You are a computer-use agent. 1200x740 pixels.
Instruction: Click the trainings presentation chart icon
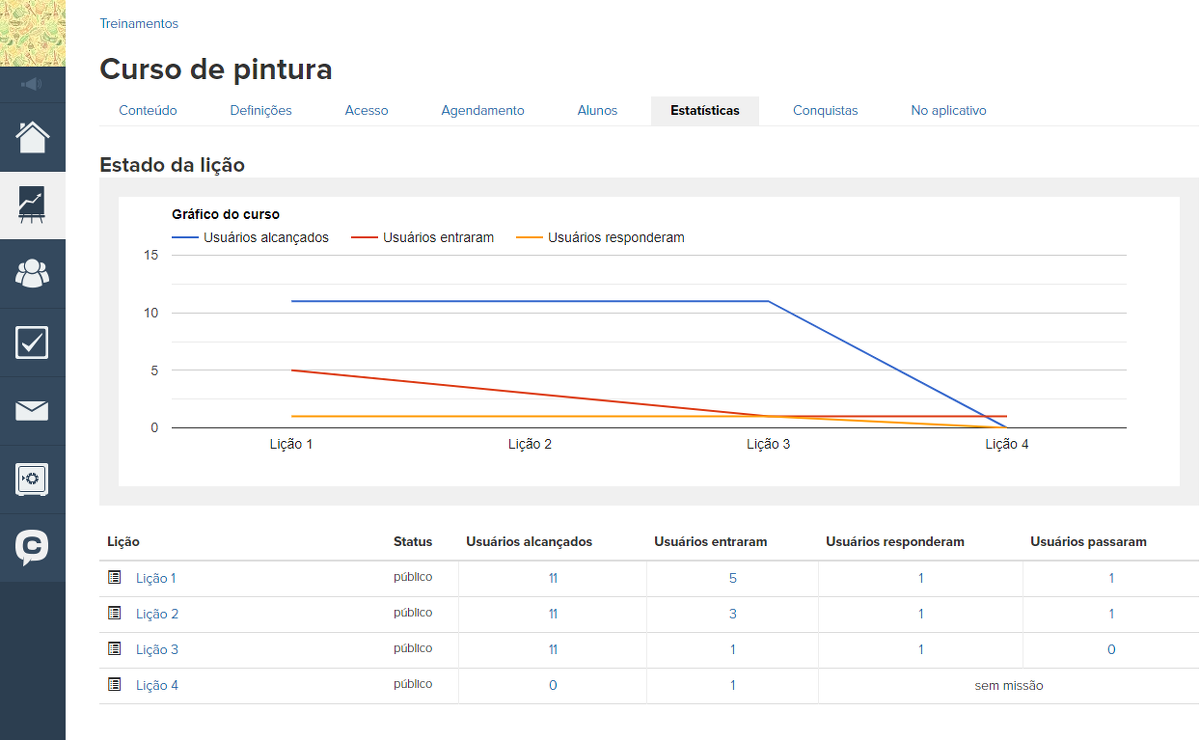tap(32, 205)
